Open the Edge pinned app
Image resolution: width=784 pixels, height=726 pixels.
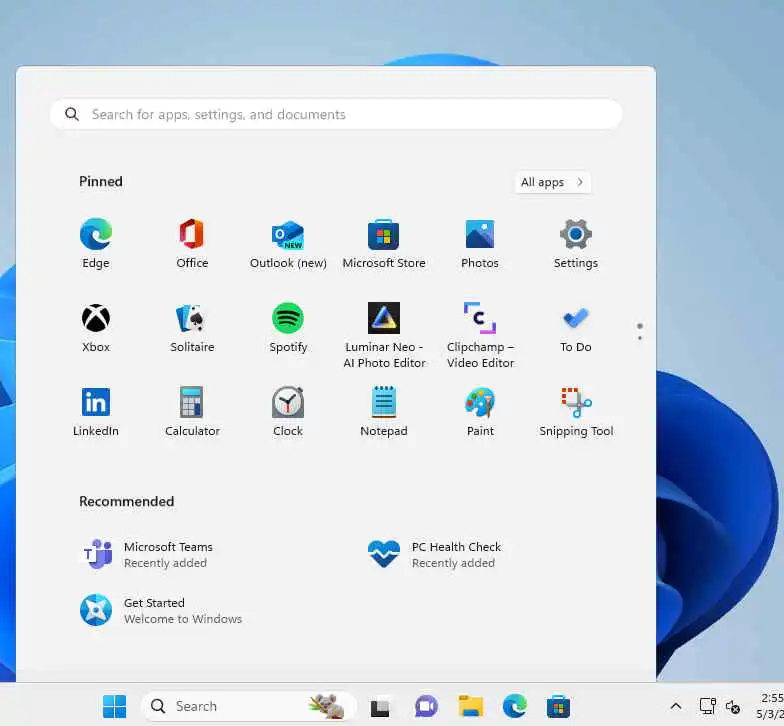(96, 244)
